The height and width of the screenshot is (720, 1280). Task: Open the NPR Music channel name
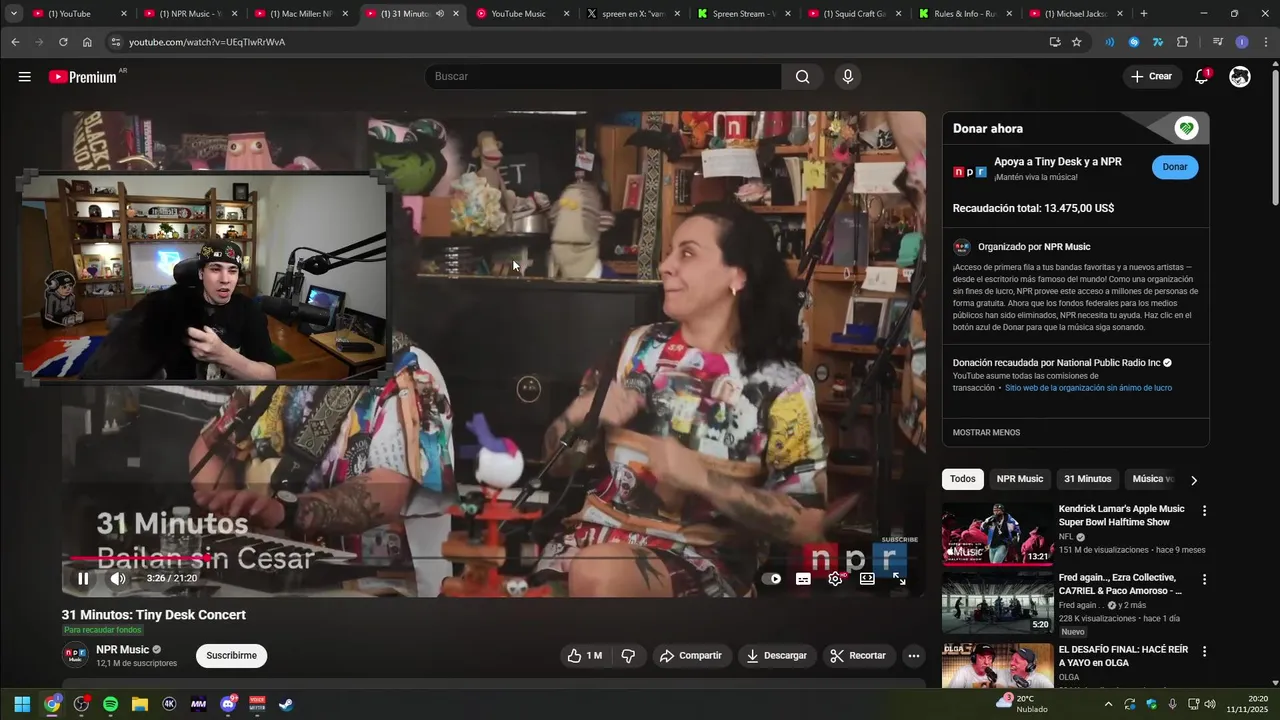[x=122, y=650]
